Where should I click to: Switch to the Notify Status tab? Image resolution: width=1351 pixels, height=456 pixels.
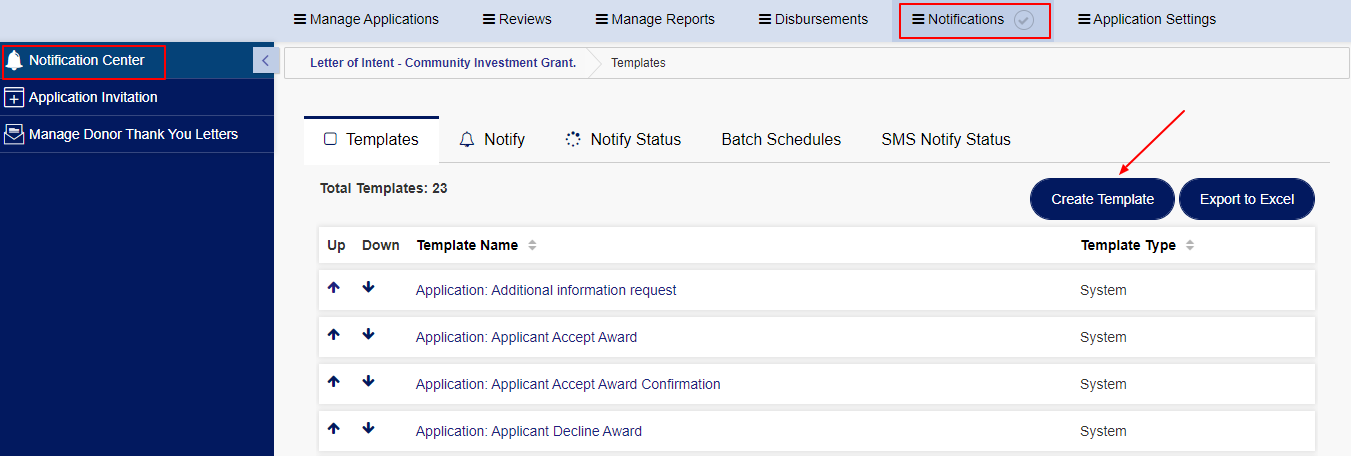tap(623, 140)
